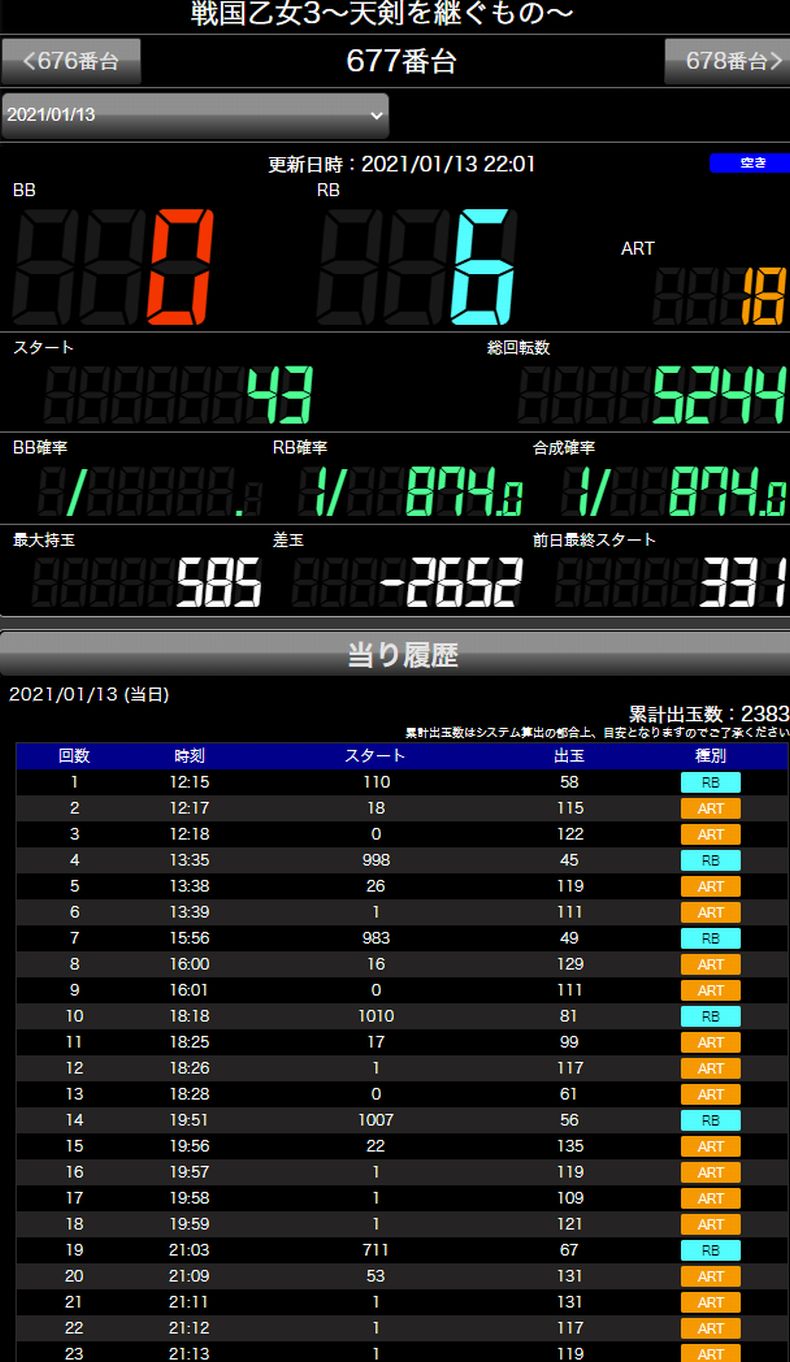790x1362 pixels.
Task: Click the 種別 column header
Action: point(711,756)
